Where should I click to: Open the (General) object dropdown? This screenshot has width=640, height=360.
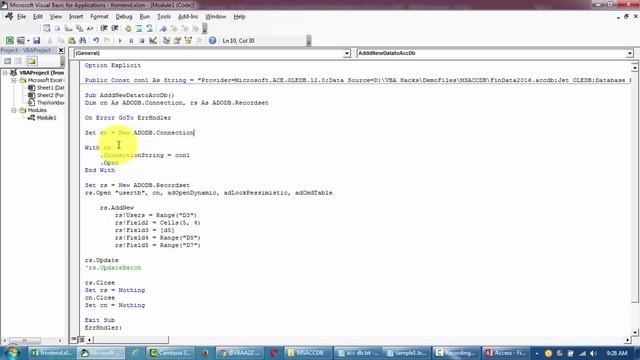click(347, 53)
